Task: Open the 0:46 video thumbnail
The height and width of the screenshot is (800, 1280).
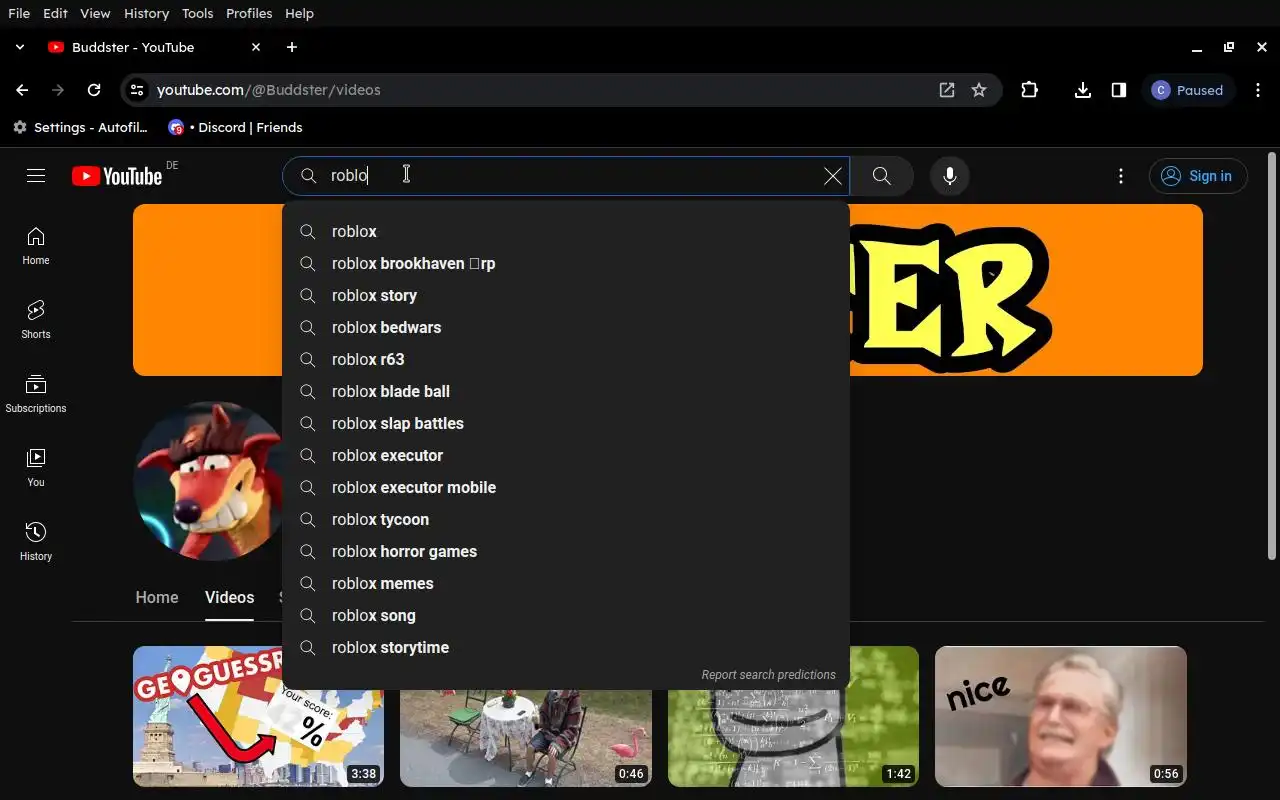Action: pos(525,738)
